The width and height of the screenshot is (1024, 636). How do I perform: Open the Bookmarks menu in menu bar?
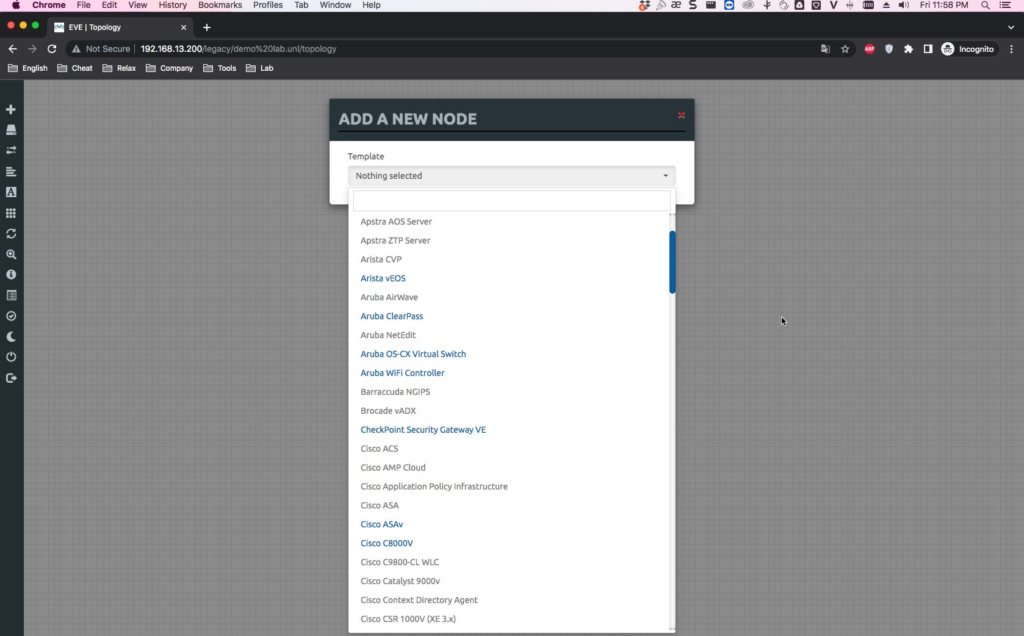pos(220,5)
